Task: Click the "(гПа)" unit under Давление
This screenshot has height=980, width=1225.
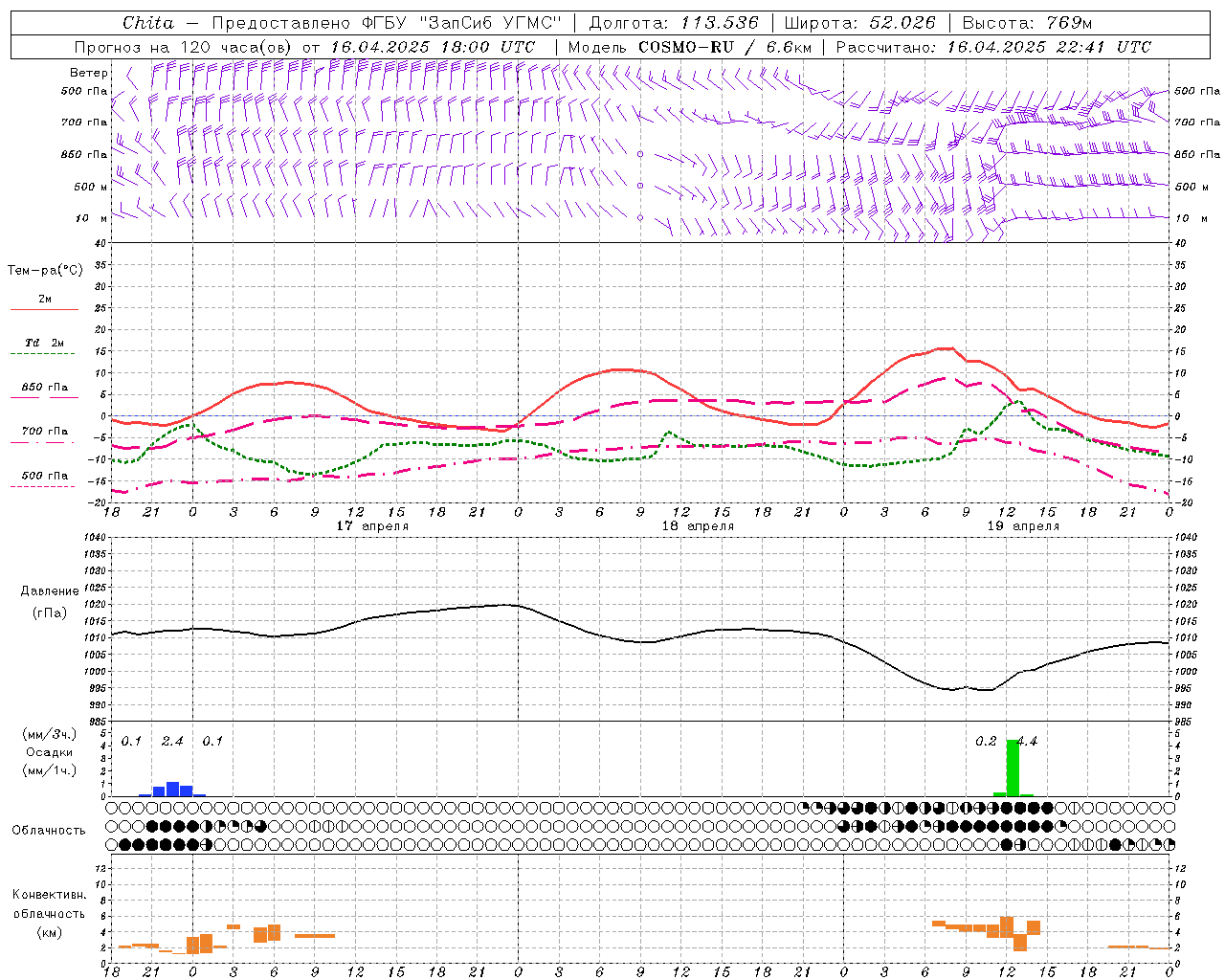Action: click(x=50, y=612)
